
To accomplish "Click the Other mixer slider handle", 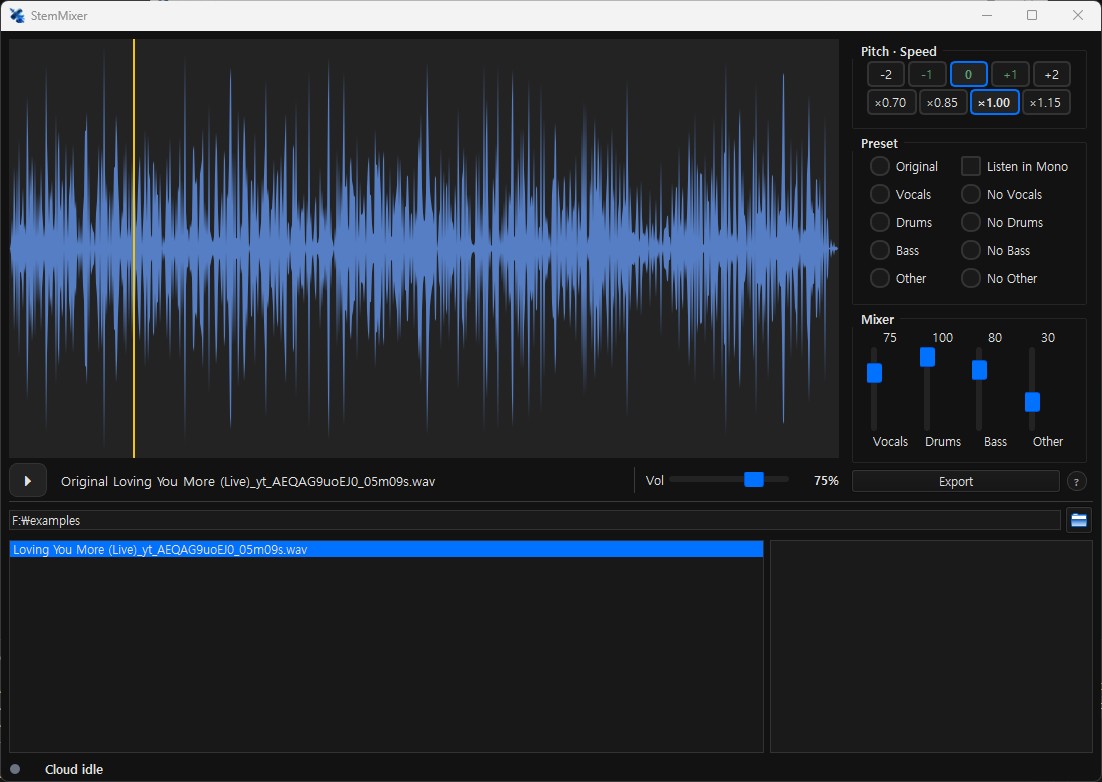I will point(1032,402).
